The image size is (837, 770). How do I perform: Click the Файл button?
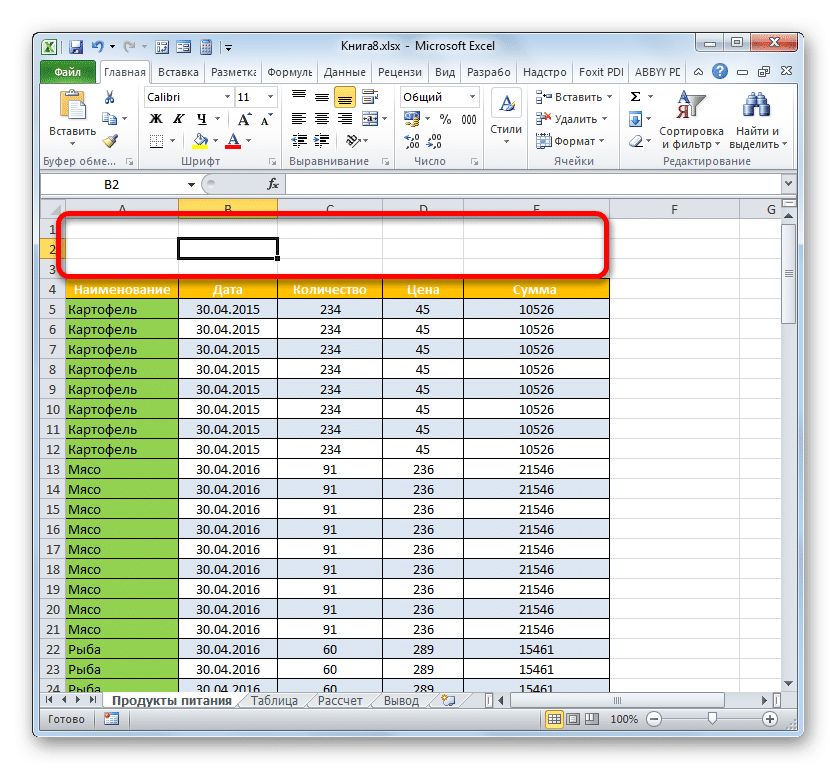(x=68, y=72)
